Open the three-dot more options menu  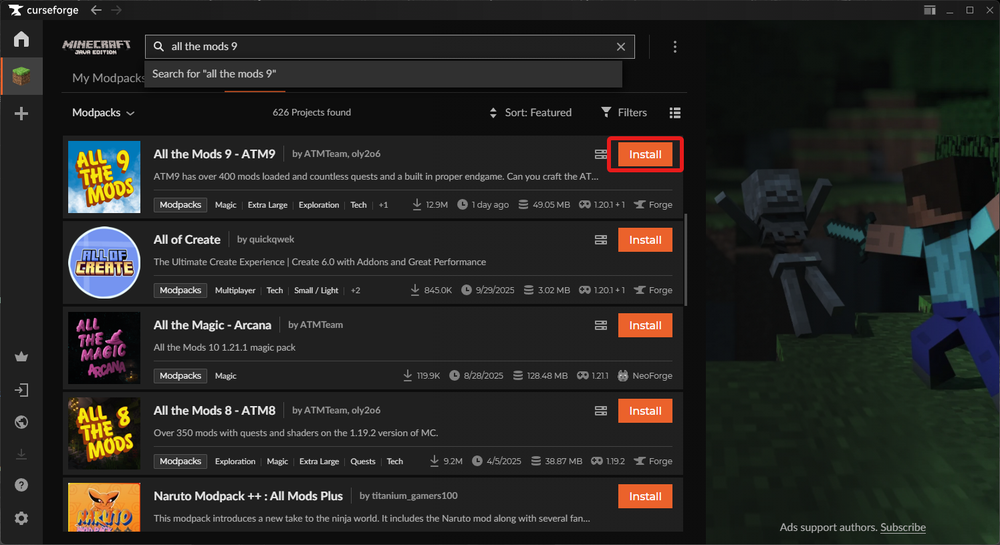[x=675, y=47]
